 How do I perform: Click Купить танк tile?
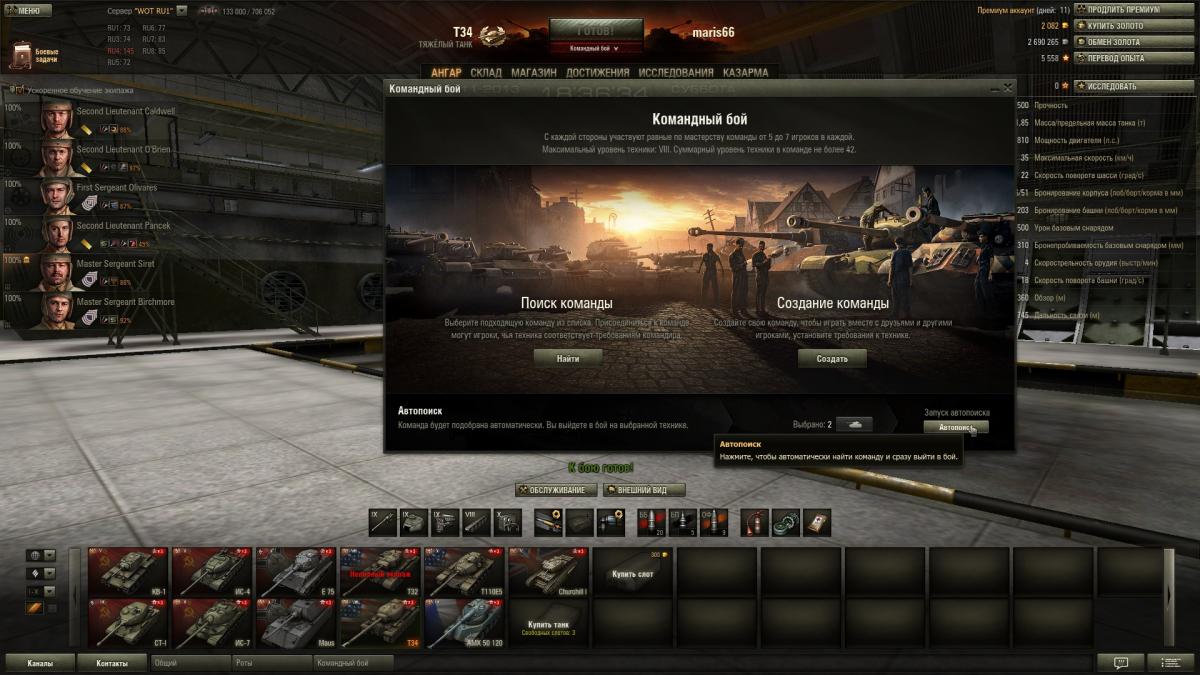548,623
